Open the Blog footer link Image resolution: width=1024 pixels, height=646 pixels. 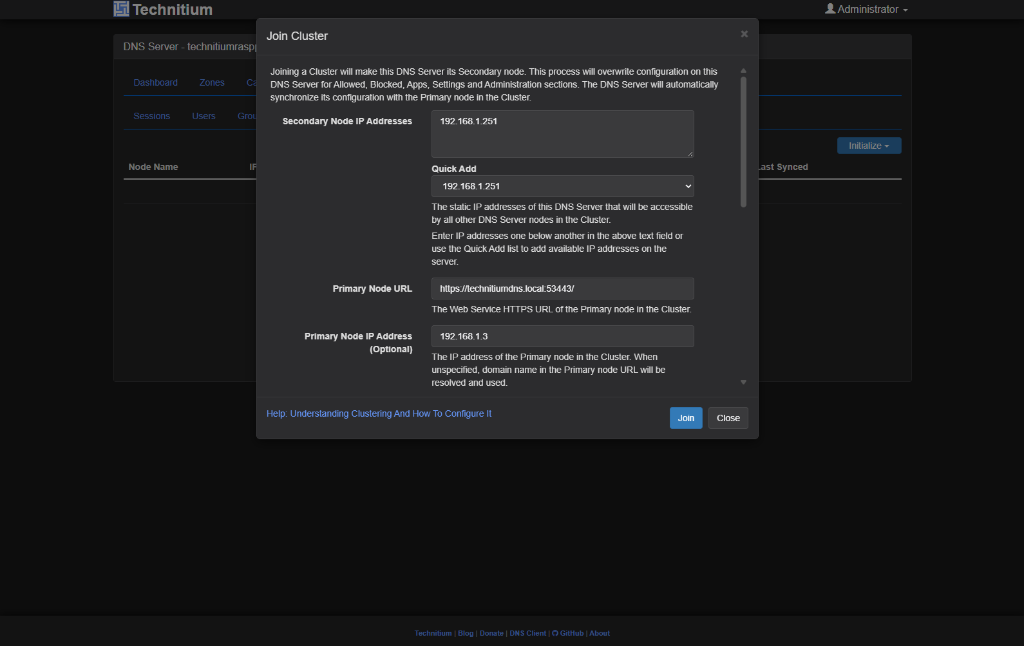tap(466, 634)
